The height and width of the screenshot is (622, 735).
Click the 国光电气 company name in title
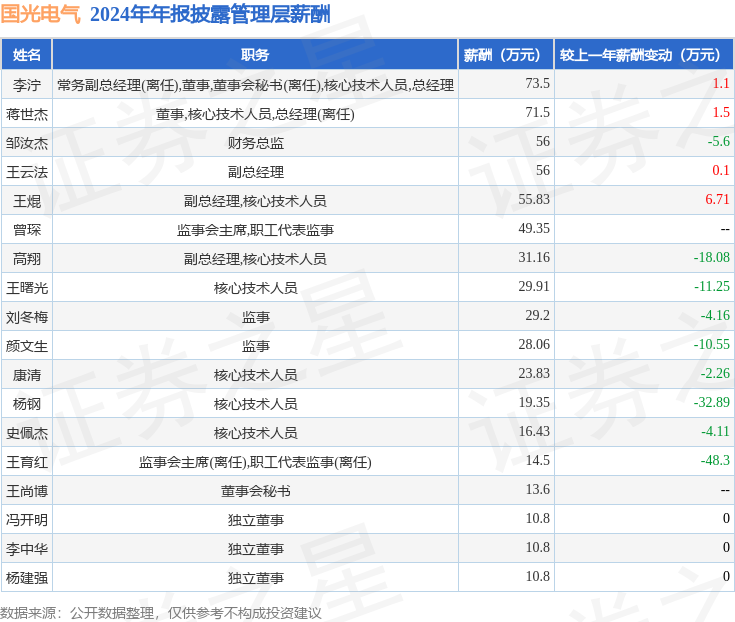pos(41,14)
